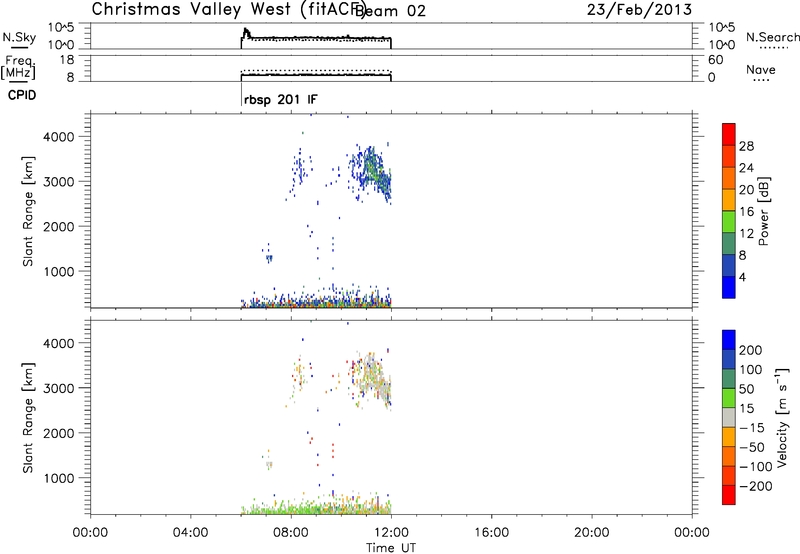
Task: Click the 200 label on velocity colorbar
Action: [x=751, y=350]
